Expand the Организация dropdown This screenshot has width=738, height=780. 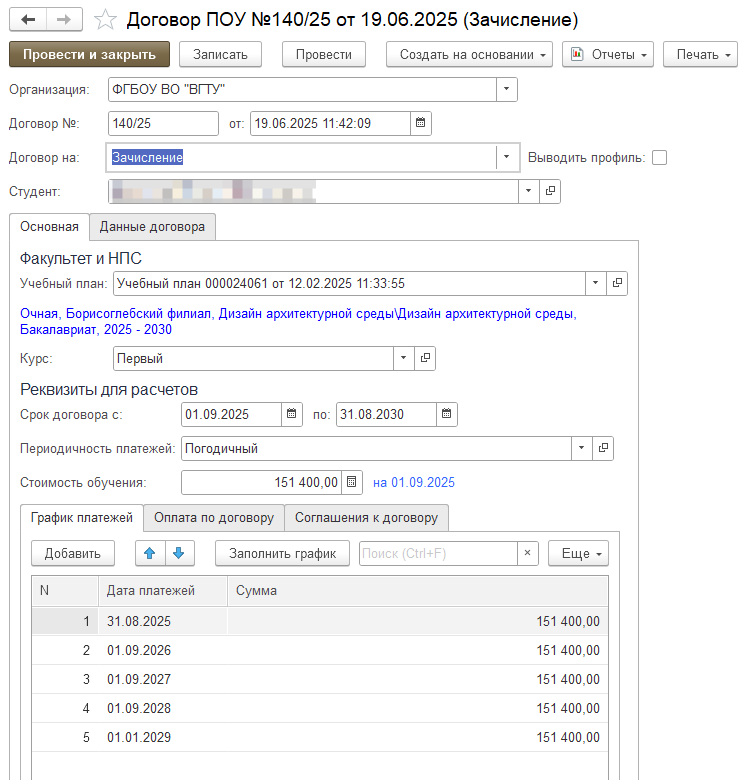coord(507,90)
